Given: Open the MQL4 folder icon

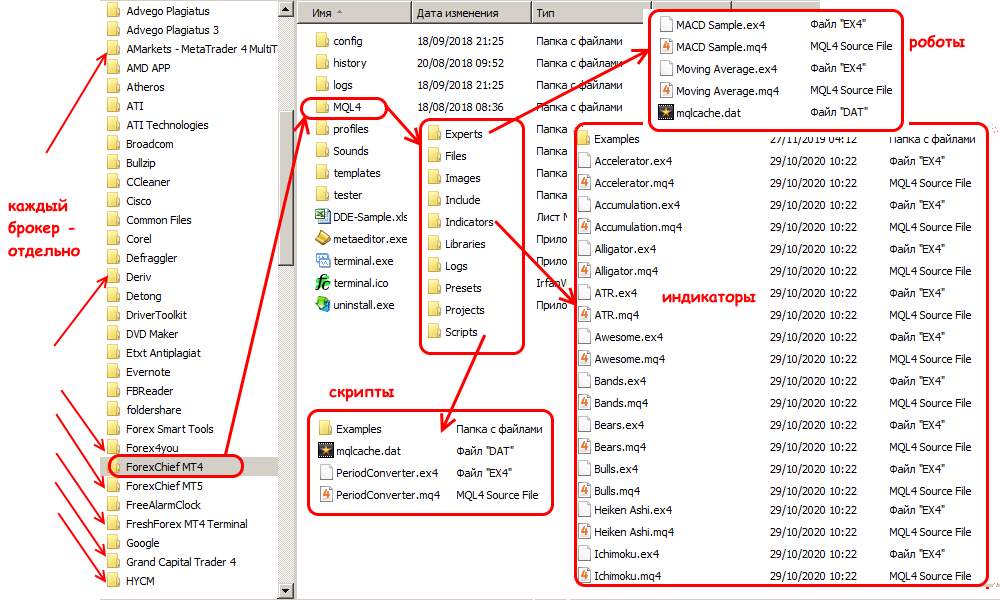Looking at the screenshot, I should tap(321, 107).
